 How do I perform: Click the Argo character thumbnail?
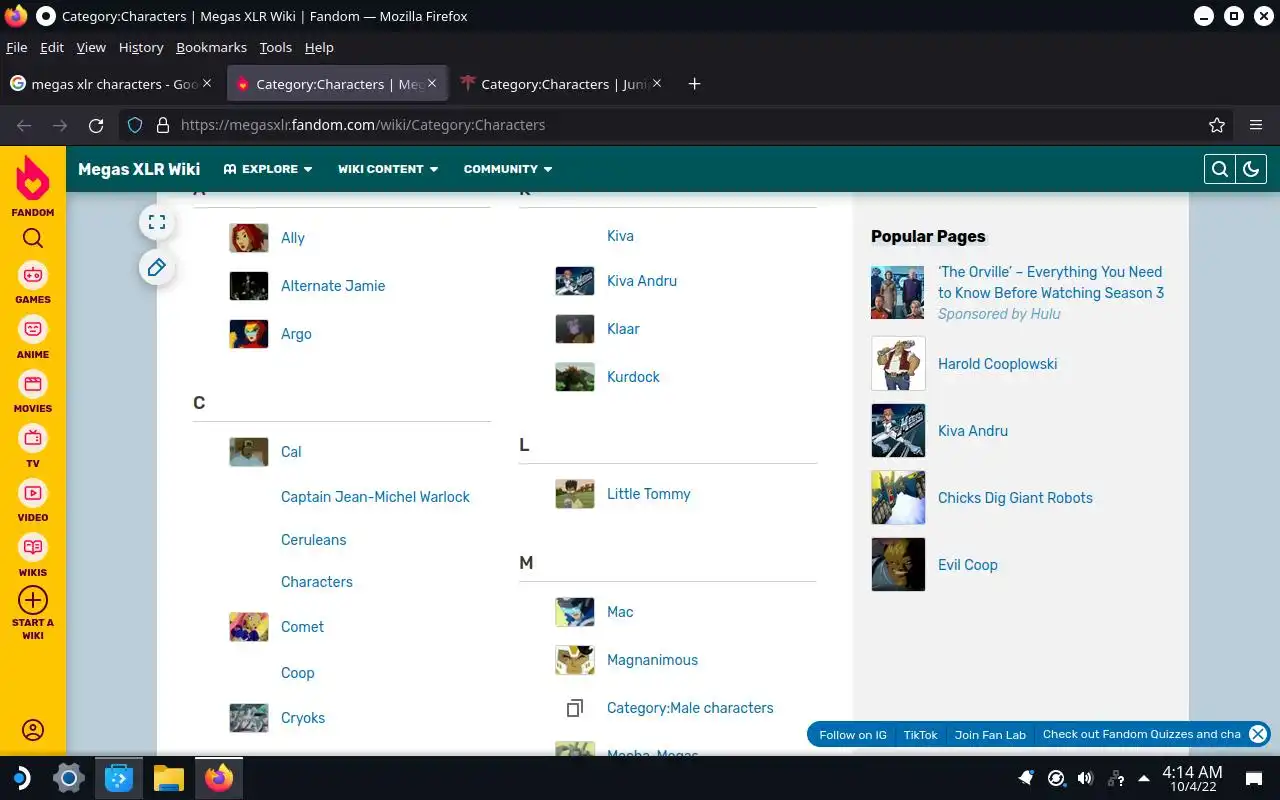tap(249, 334)
